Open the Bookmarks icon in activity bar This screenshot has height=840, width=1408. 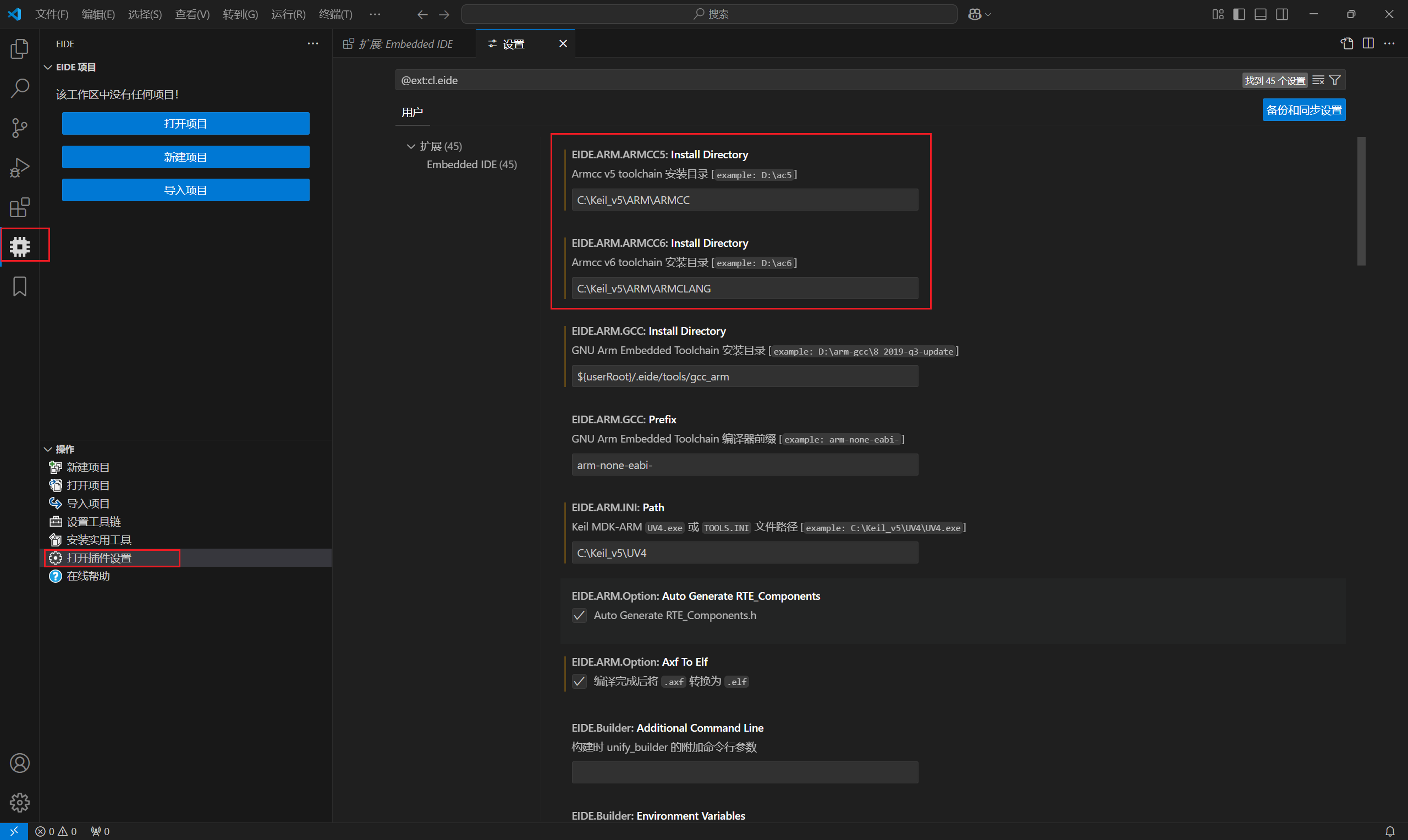click(x=20, y=286)
